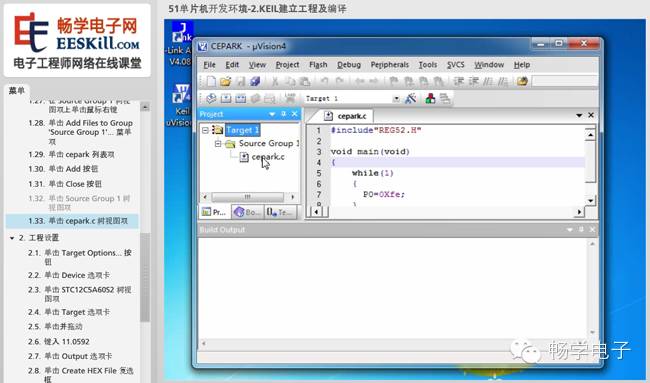This screenshot has width=650, height=383.
Task: Select Target 1 in project tree
Action: point(243,130)
